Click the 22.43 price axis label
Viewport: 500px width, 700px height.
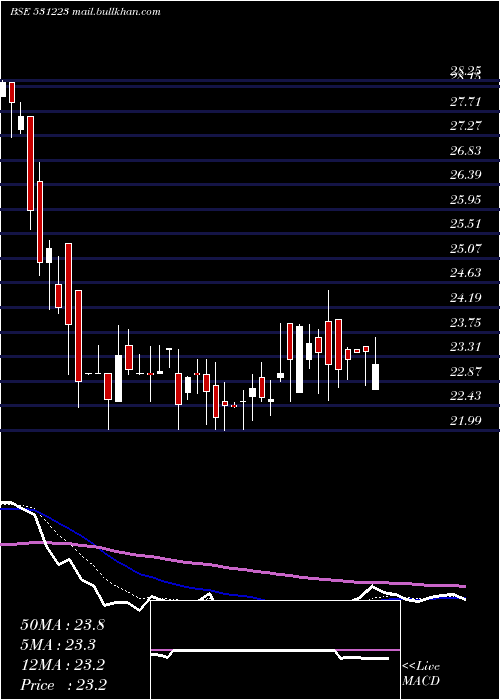[x=465, y=396]
